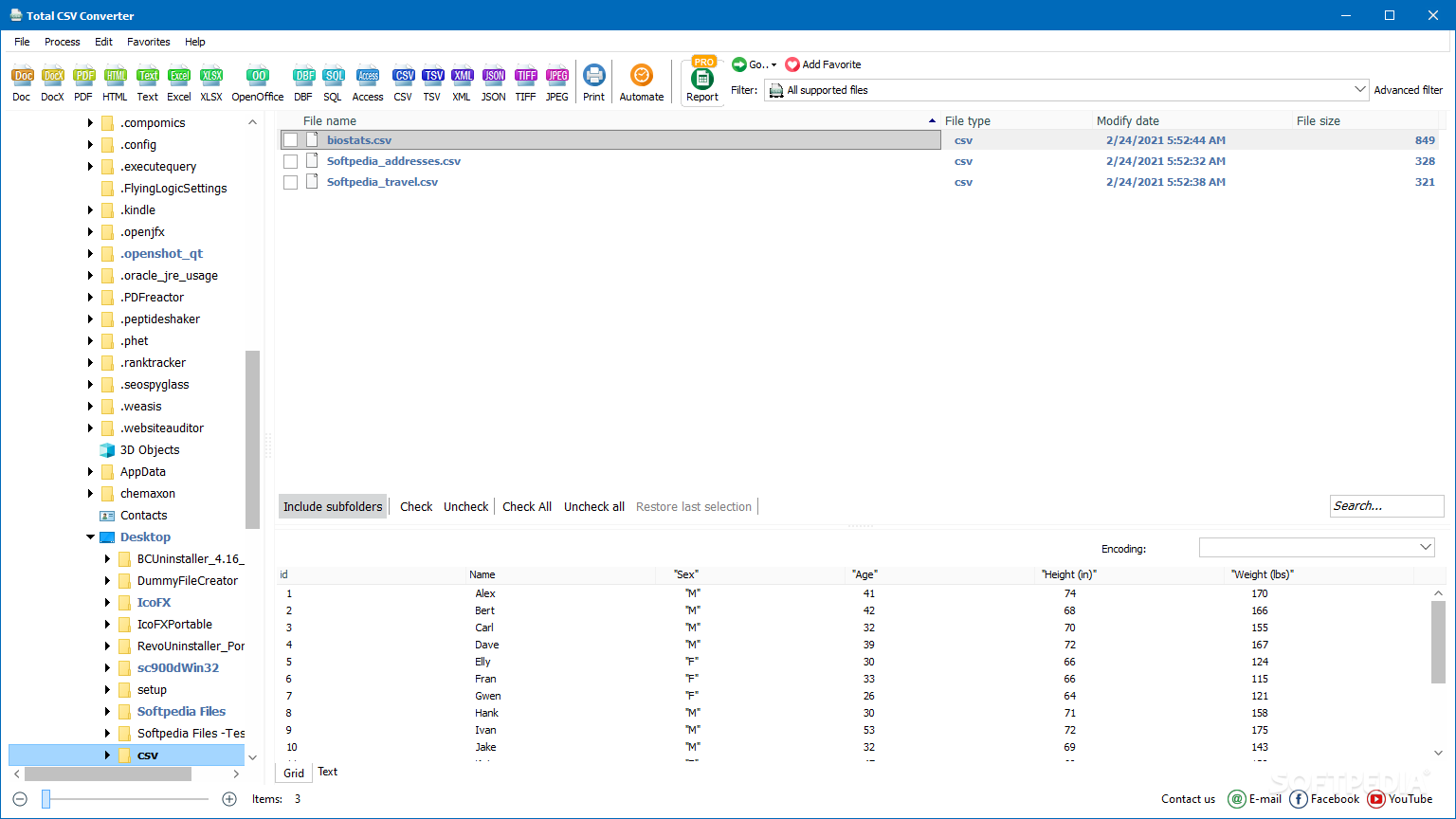Image resolution: width=1456 pixels, height=819 pixels.
Task: Pick the JSON conversion icon
Action: pos(494,83)
